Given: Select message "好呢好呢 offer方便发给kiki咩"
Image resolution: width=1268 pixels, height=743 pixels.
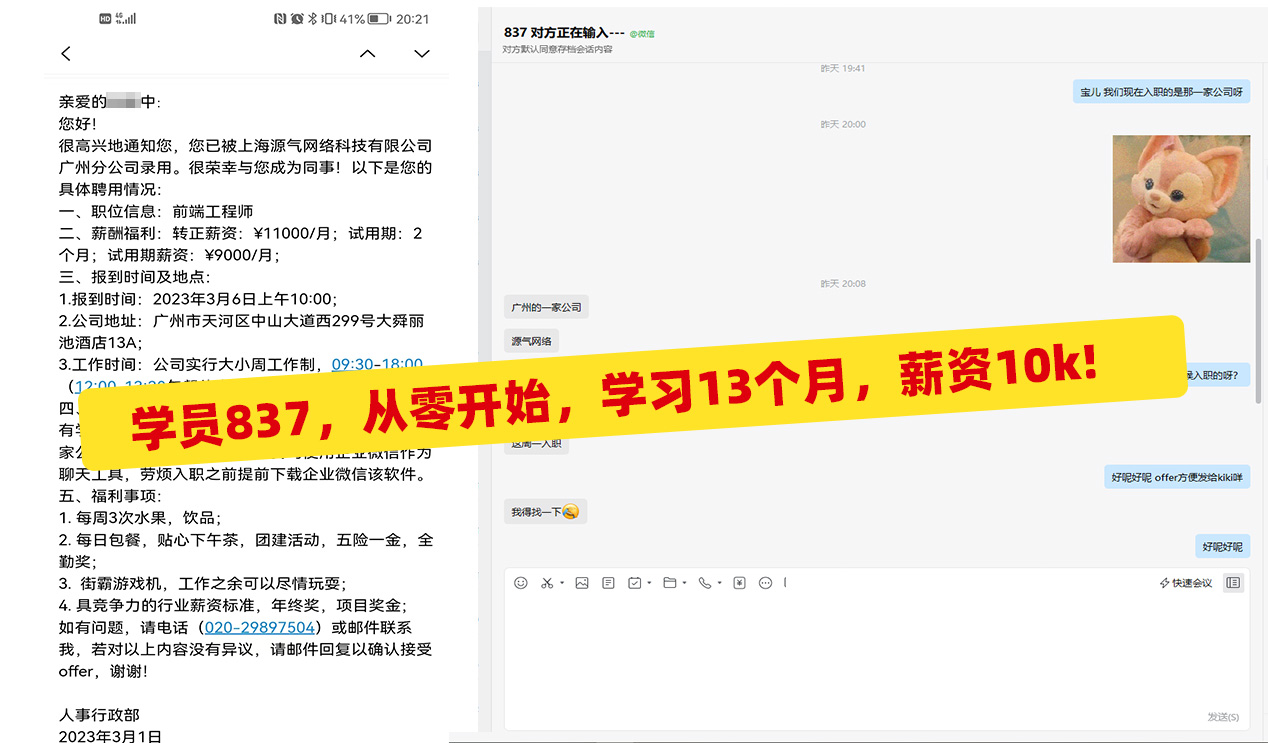Looking at the screenshot, I should pyautogui.click(x=1177, y=478).
